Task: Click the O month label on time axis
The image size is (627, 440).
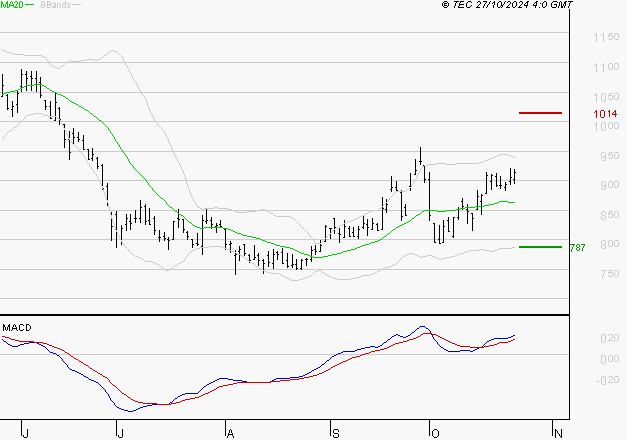Action: coord(435,434)
